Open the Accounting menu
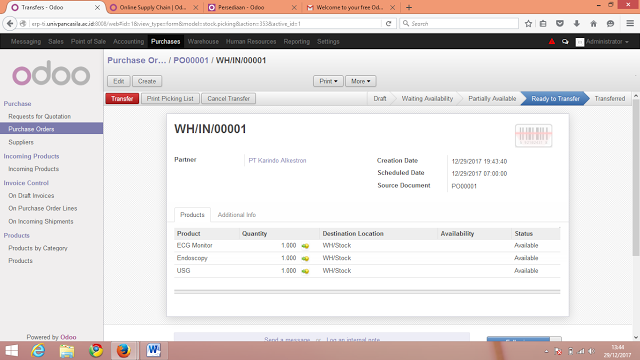Image resolution: width=640 pixels, height=360 pixels. click(x=129, y=42)
